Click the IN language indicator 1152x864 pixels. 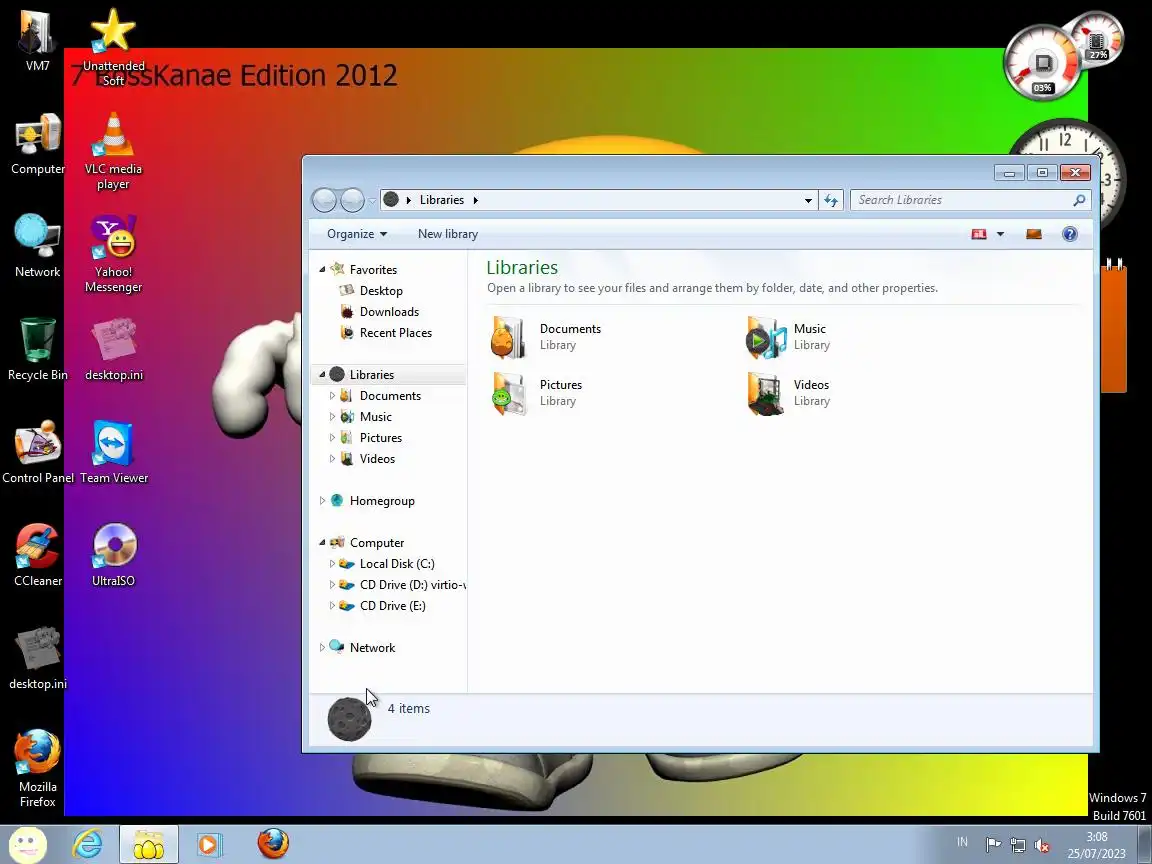click(x=962, y=843)
